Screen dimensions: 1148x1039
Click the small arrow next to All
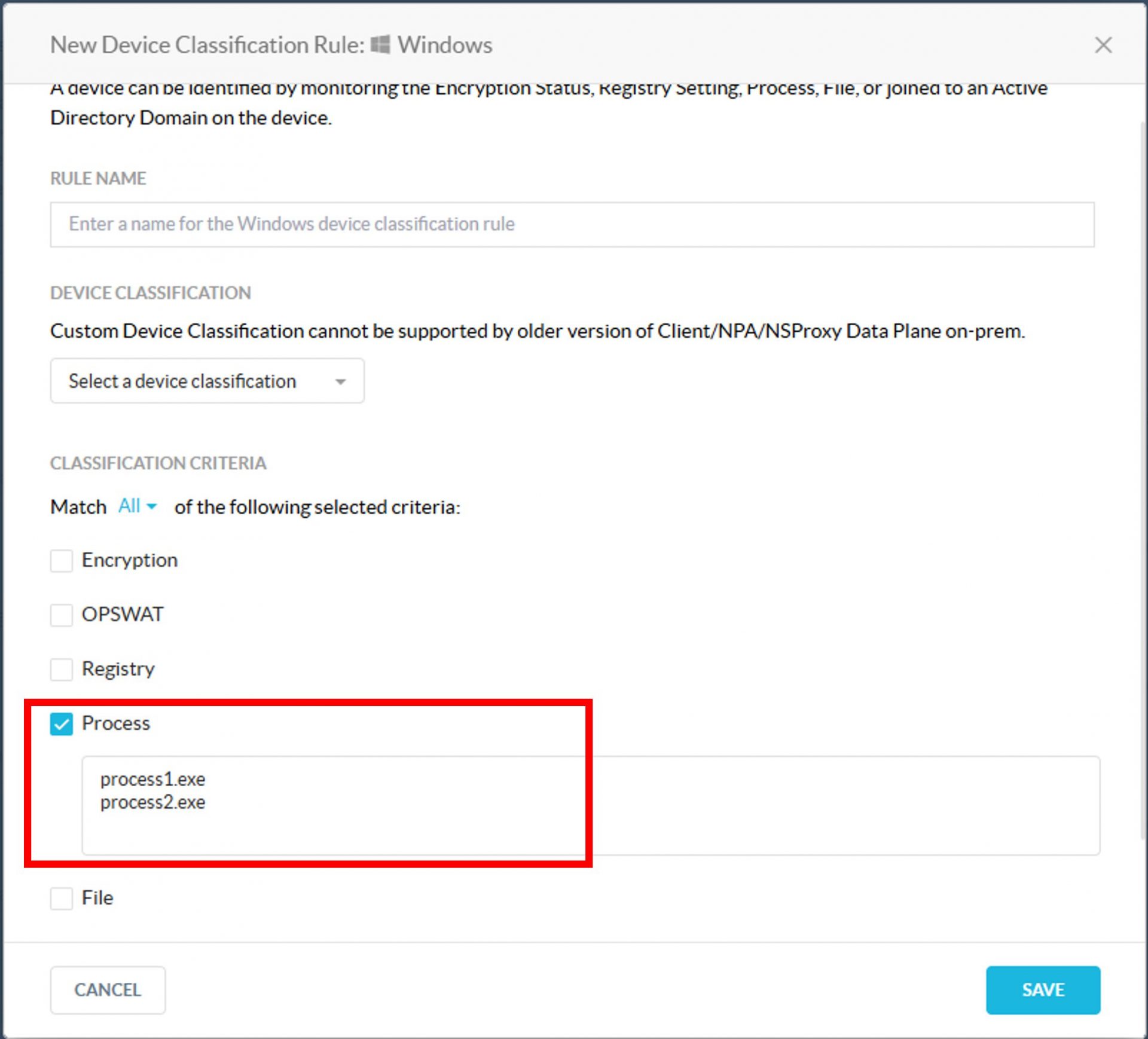pyautogui.click(x=152, y=507)
